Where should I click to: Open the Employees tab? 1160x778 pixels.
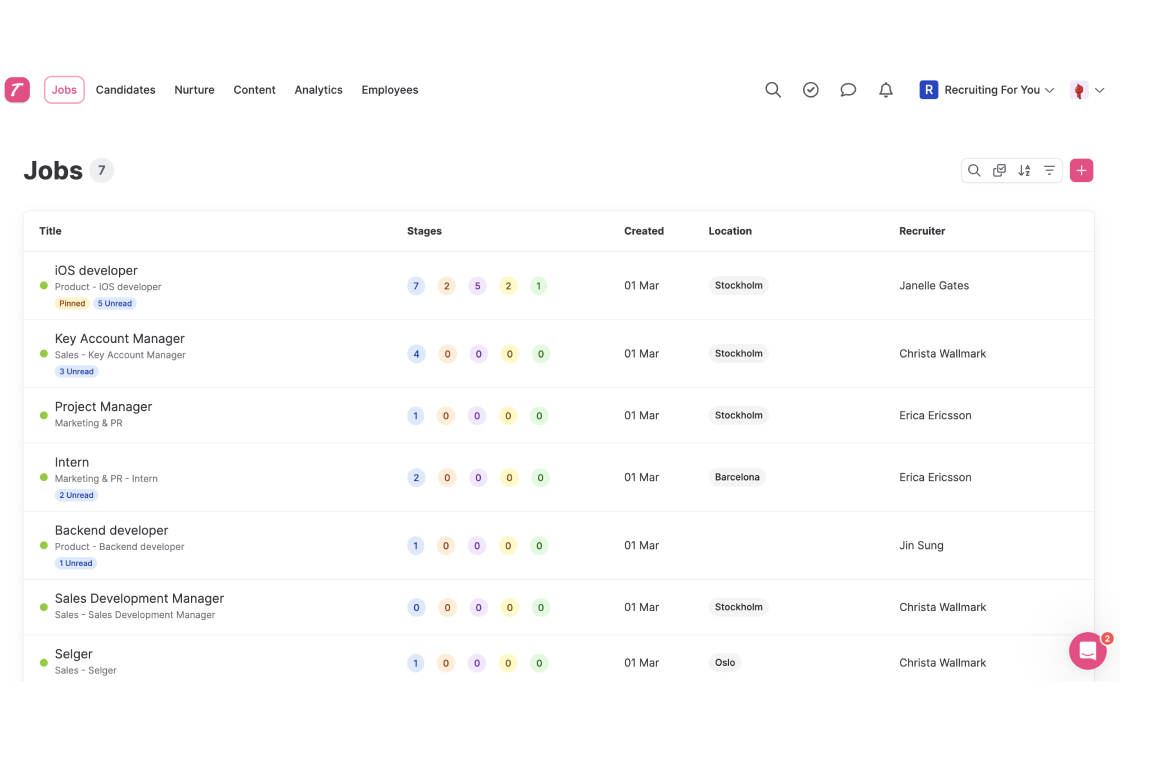pyautogui.click(x=390, y=89)
